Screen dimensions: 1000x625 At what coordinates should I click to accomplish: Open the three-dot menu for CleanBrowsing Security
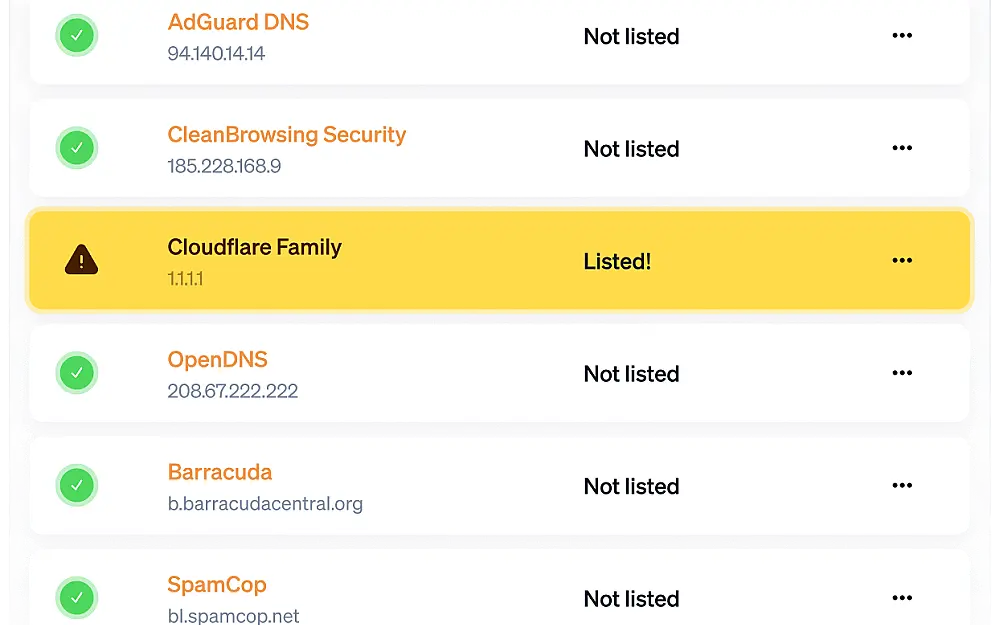(x=902, y=148)
